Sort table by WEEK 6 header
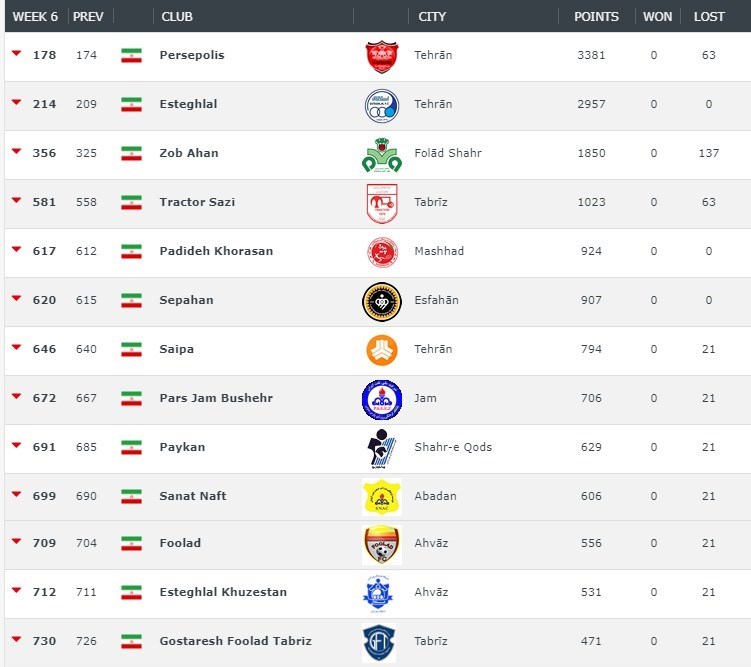The height and width of the screenshot is (667, 751). point(35,17)
